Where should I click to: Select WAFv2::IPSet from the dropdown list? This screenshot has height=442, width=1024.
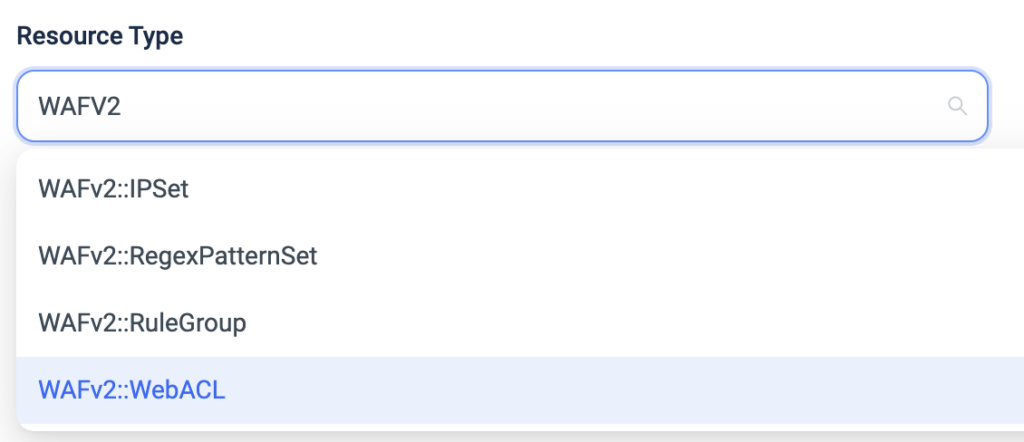click(x=520, y=189)
